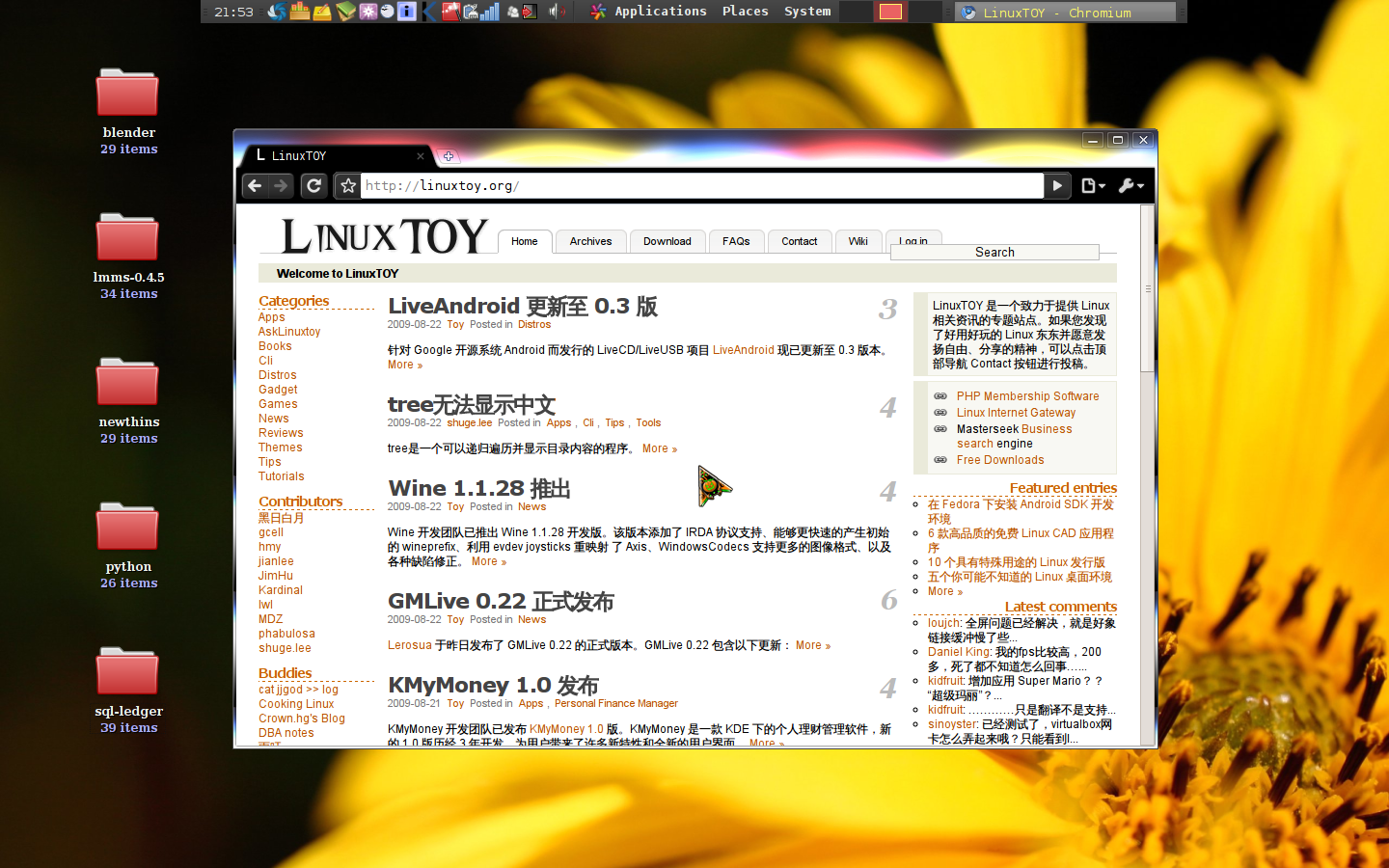Viewport: 1389px width, 868px height.
Task: Open the Wine 1.1.28 推出 article title
Action: pyautogui.click(x=479, y=489)
